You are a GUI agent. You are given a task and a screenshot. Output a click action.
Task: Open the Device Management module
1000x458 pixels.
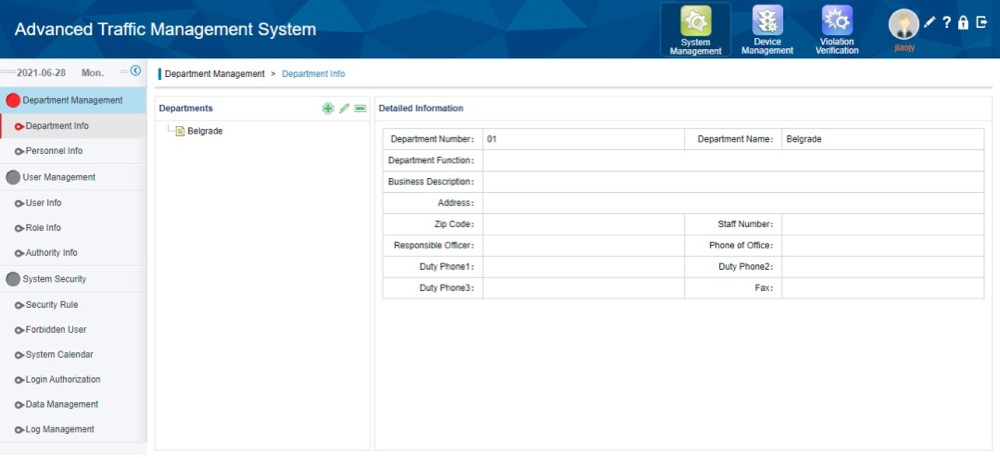pos(767,30)
